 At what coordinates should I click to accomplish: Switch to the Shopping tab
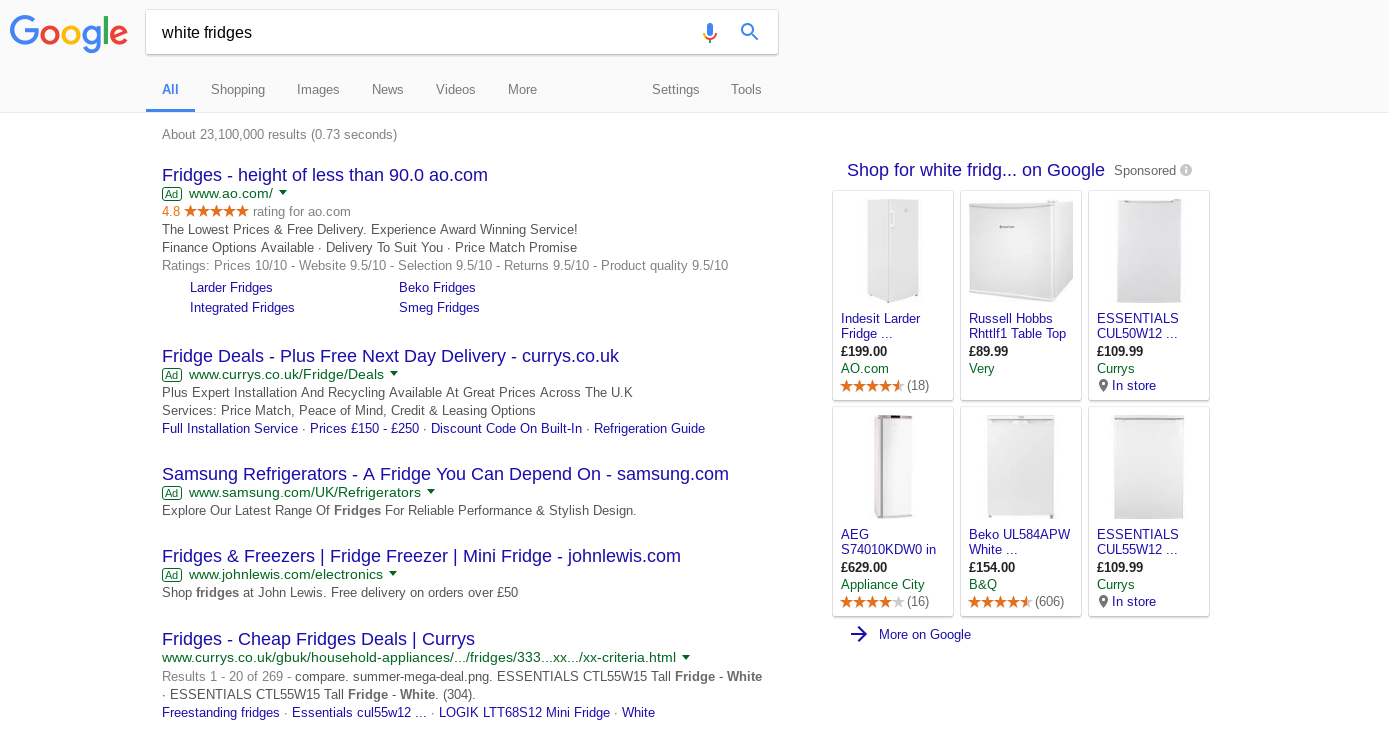pyautogui.click(x=238, y=89)
